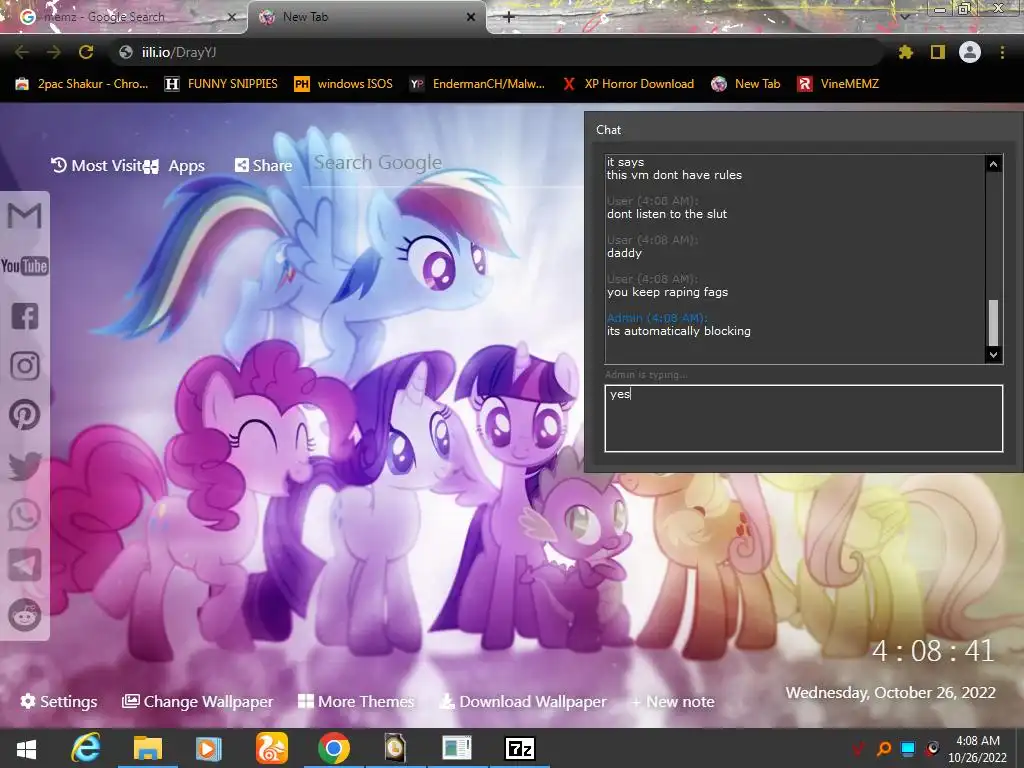Click the 'this vm dont have rules' chat message
The height and width of the screenshot is (768, 1024).
(x=674, y=175)
